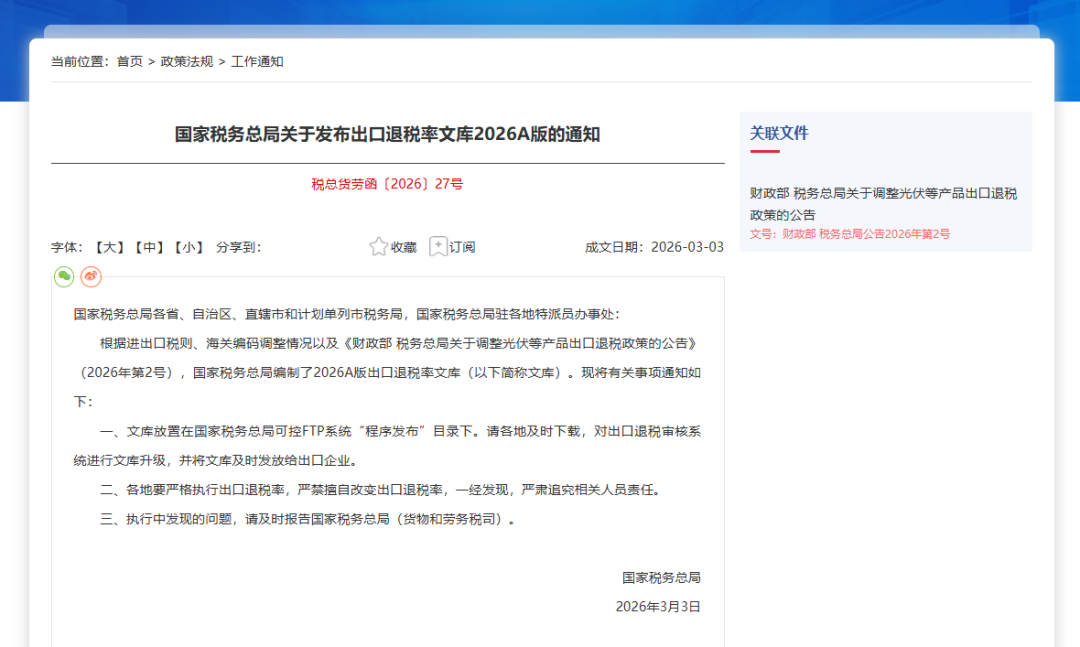Share article via Weibo icon

91,276
